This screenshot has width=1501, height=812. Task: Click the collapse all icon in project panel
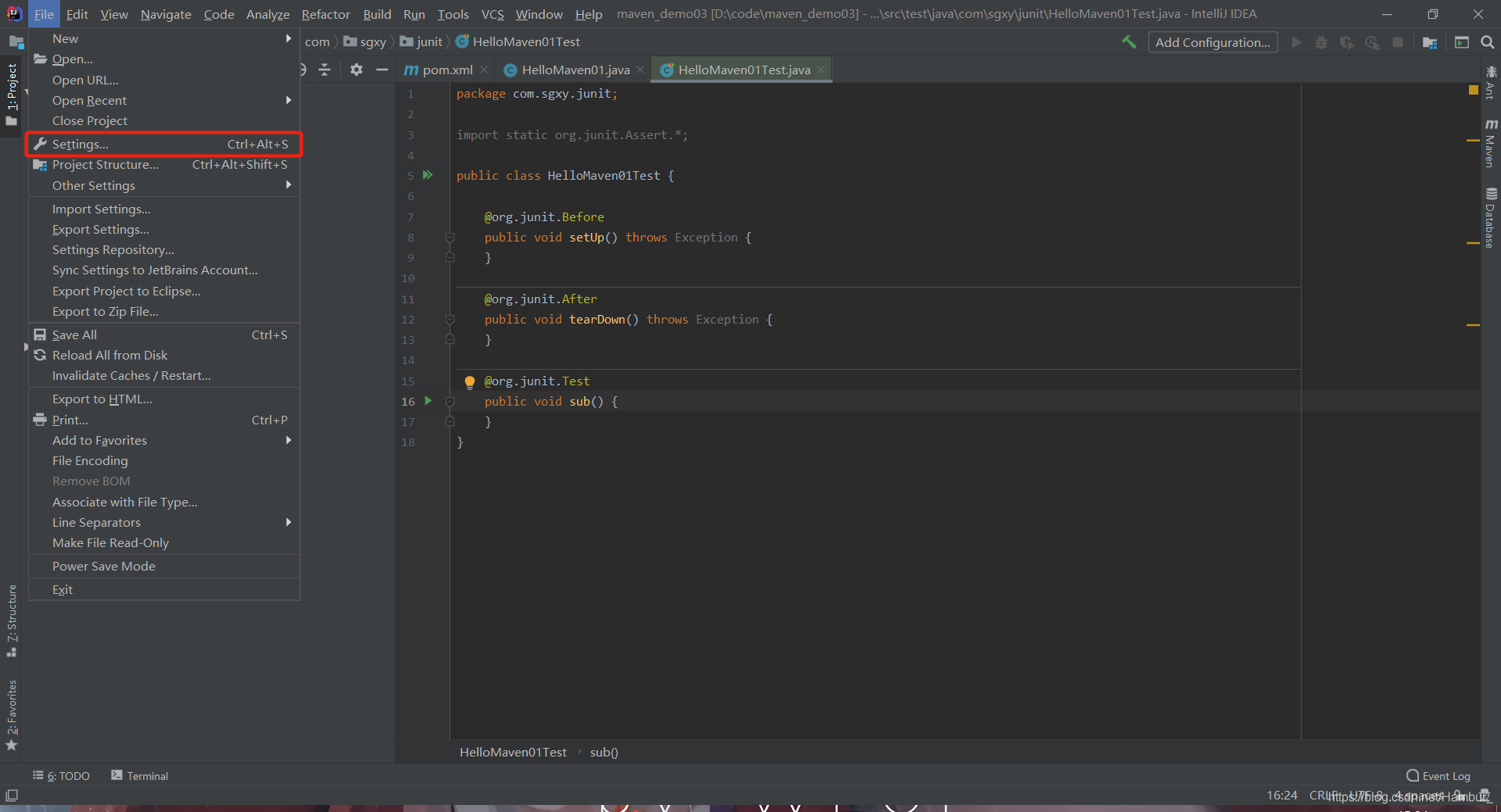coord(324,70)
